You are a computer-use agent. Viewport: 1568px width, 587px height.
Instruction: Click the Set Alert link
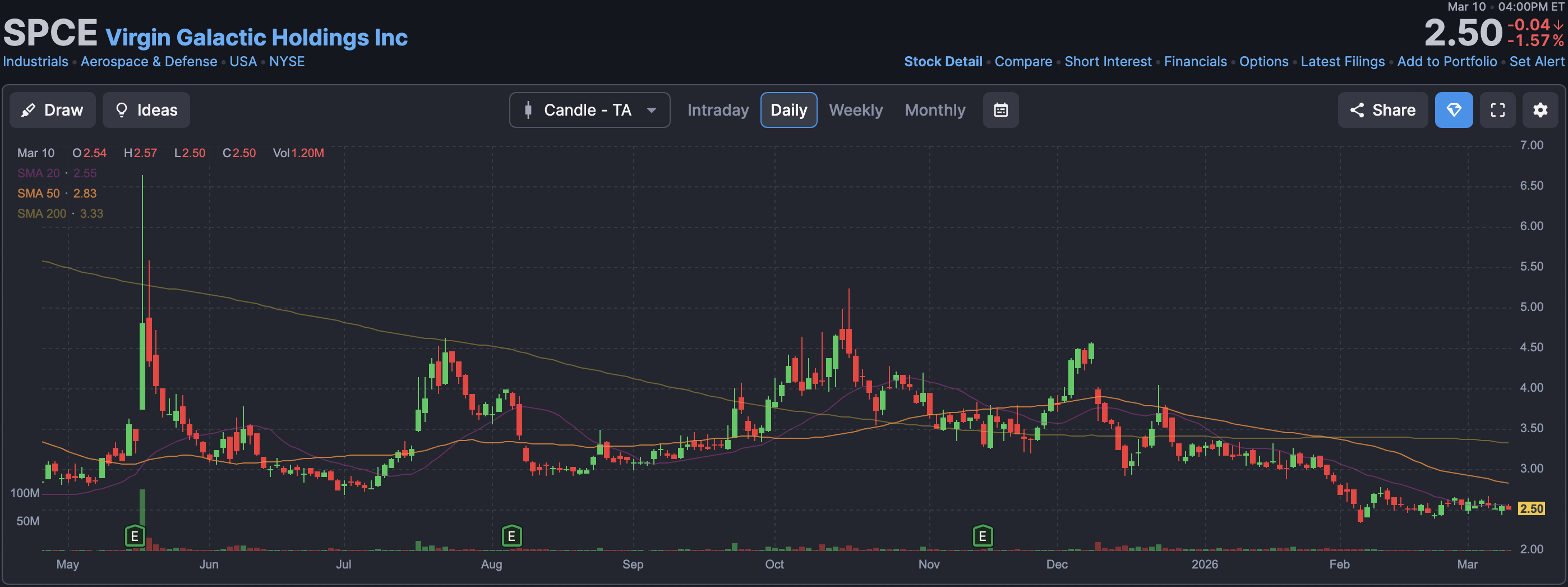1537,62
